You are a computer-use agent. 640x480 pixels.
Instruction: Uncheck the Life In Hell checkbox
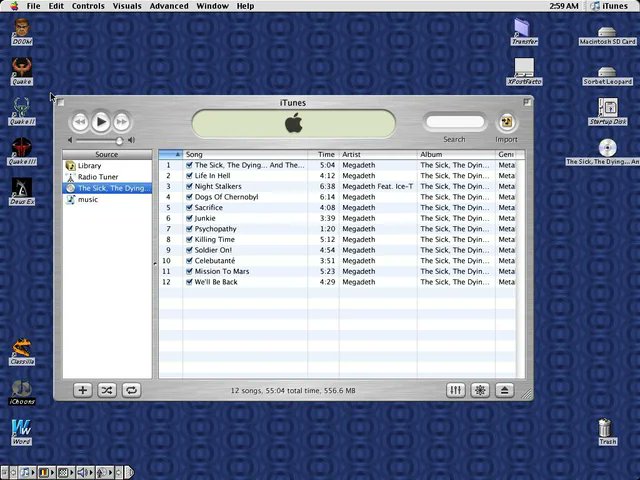point(189,176)
